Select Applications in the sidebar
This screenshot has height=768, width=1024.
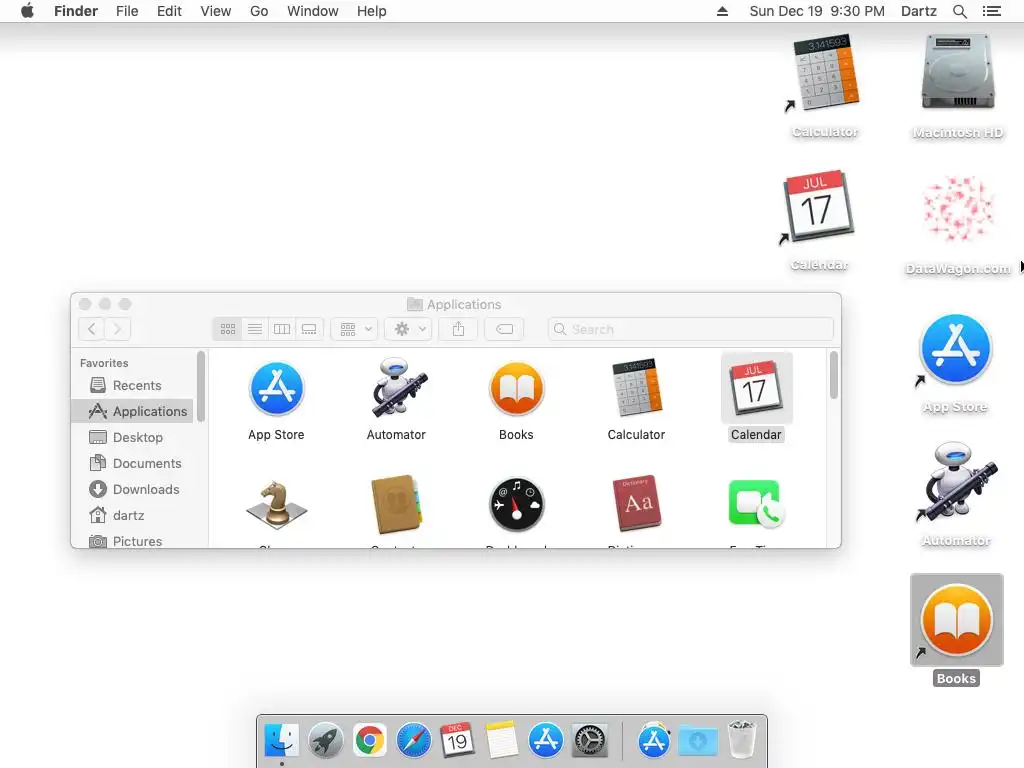(134, 411)
